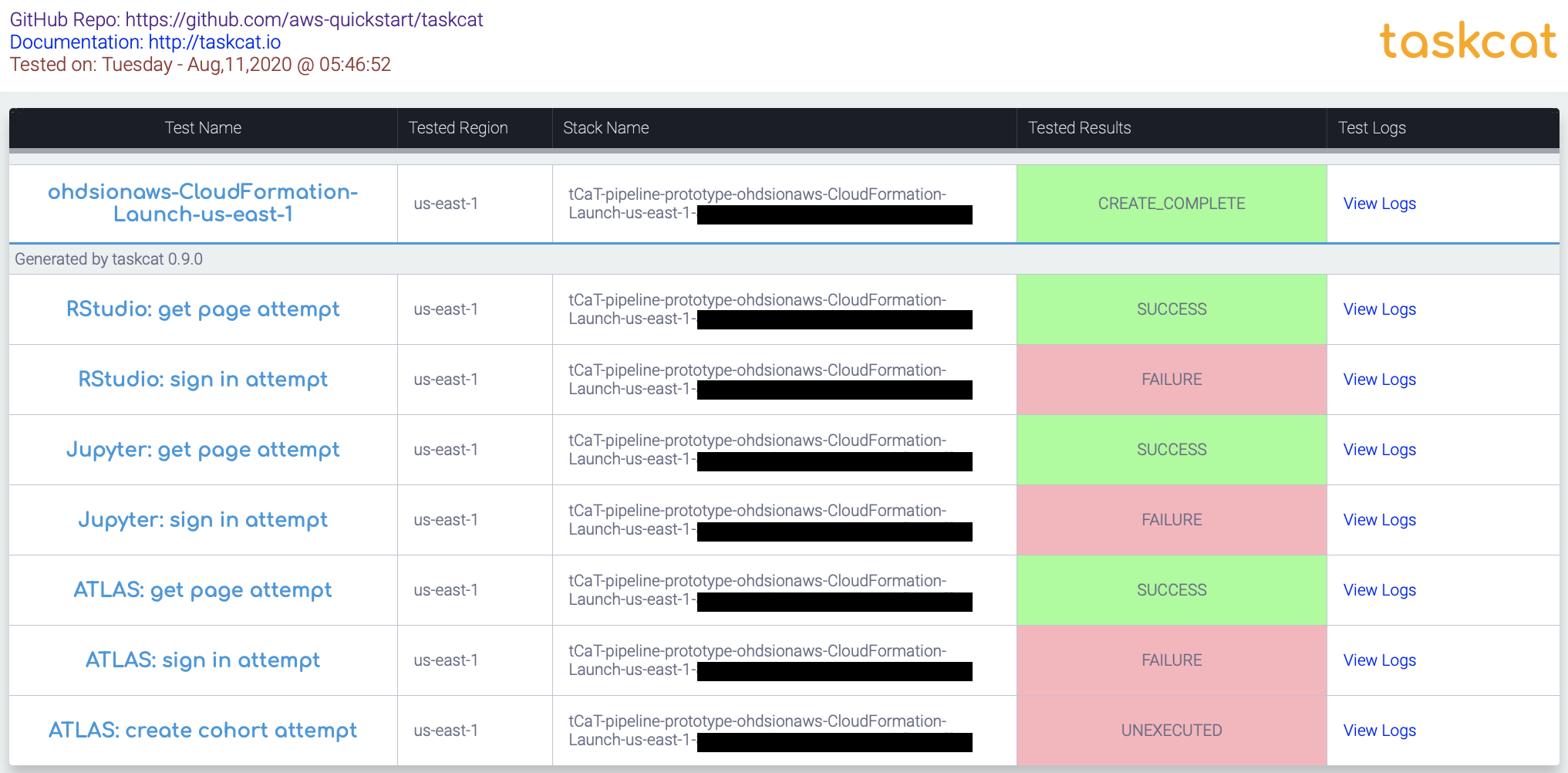Click Generated by taskcat 0.9.0 text

(x=109, y=259)
